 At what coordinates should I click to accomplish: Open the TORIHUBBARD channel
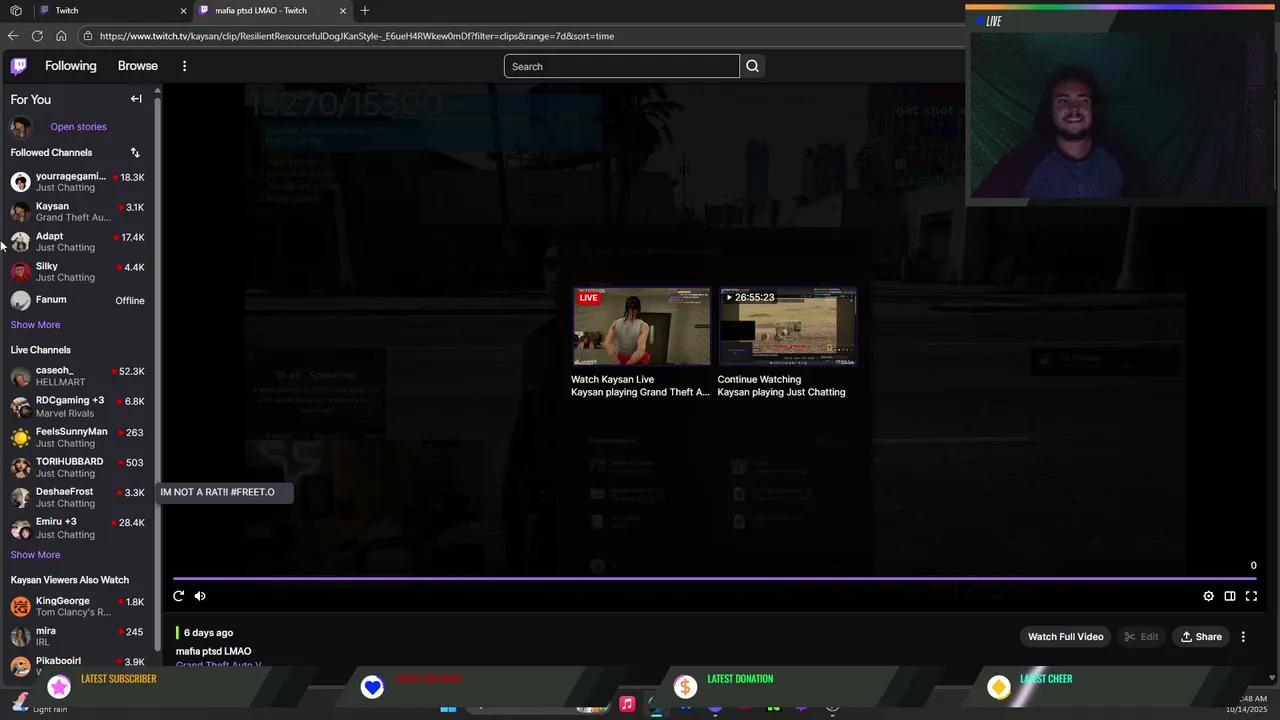click(78, 467)
